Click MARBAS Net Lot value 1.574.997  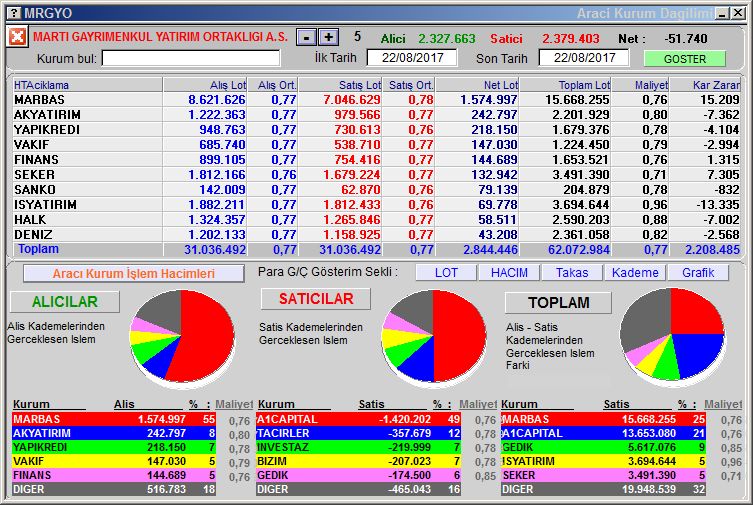[x=488, y=100]
